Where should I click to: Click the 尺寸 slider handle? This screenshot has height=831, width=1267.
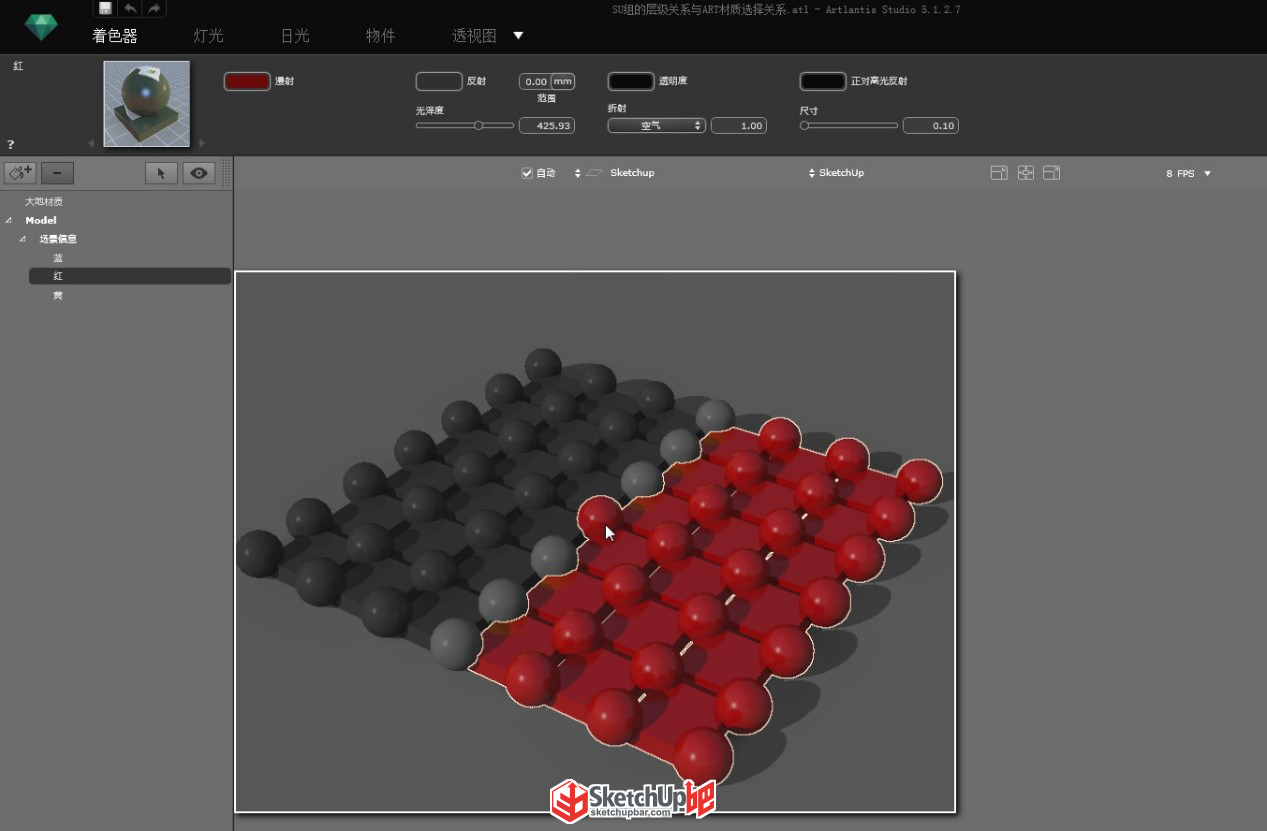805,126
